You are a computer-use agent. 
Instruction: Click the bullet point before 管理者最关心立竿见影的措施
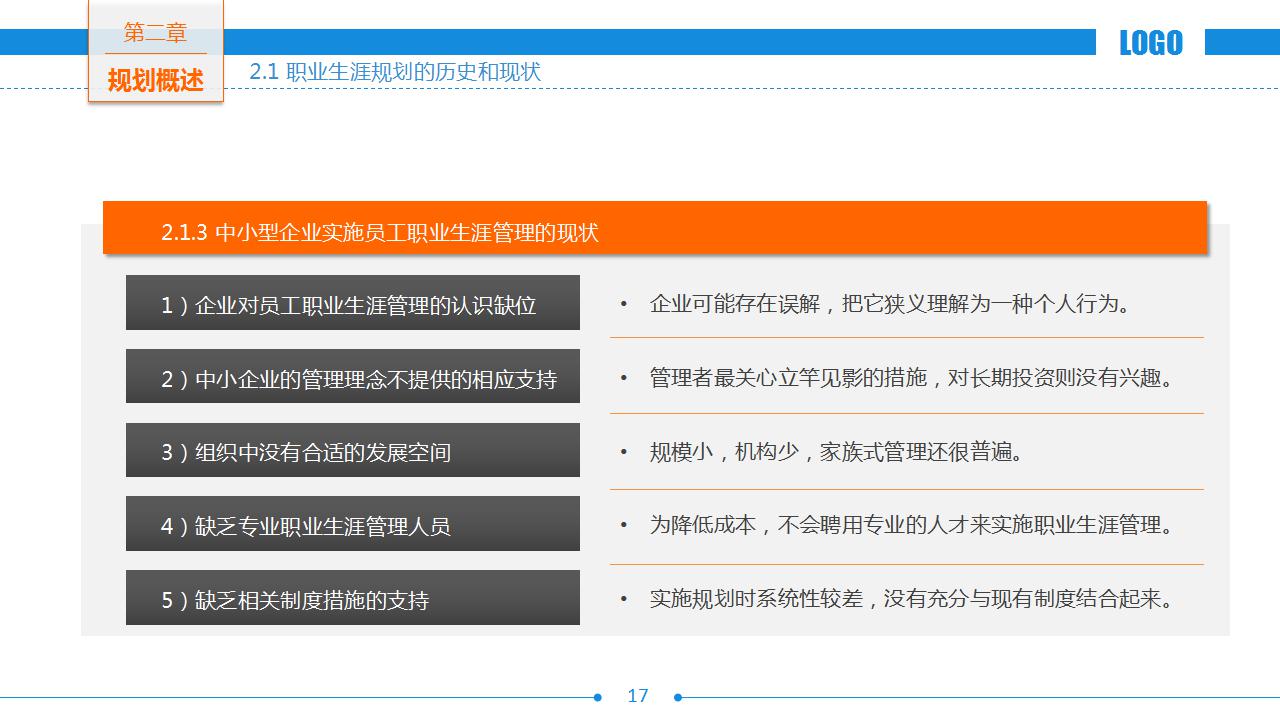tap(625, 377)
